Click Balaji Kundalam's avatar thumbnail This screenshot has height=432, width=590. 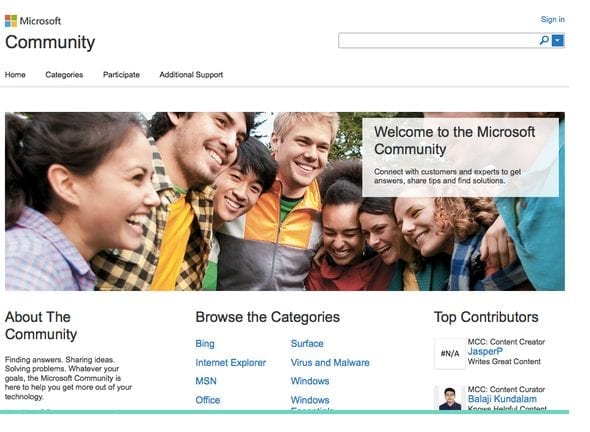pyautogui.click(x=449, y=398)
